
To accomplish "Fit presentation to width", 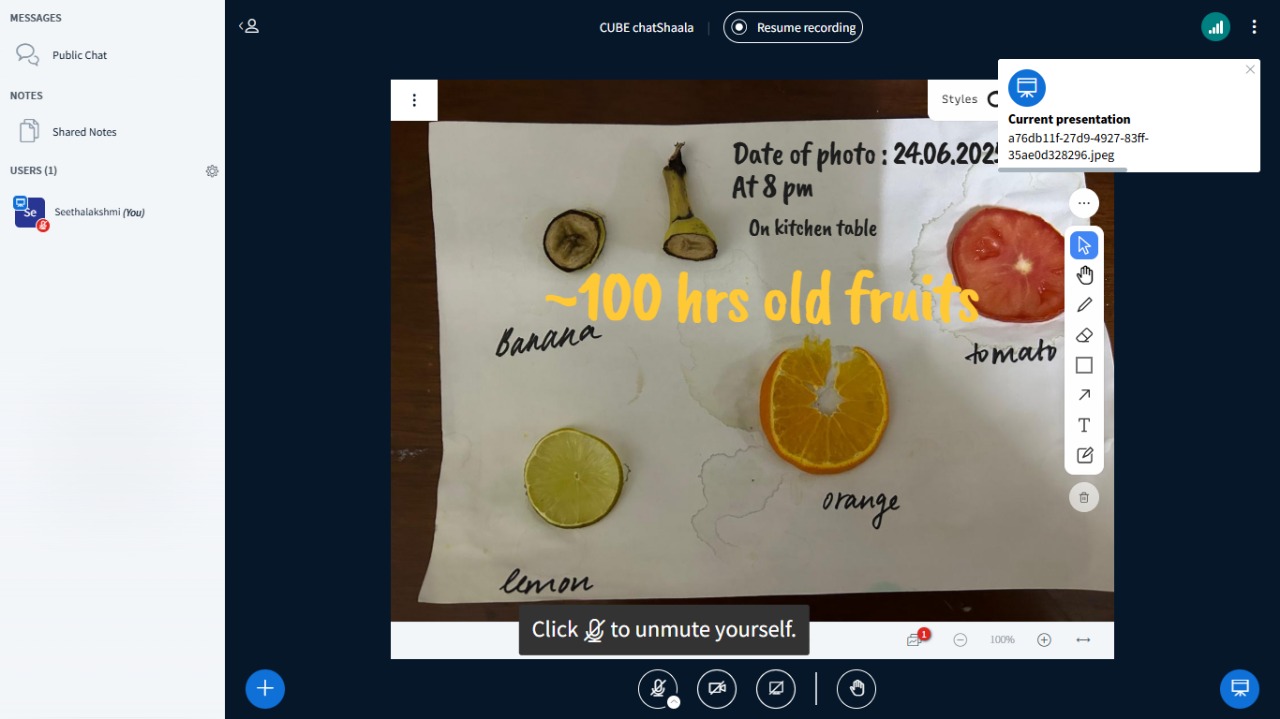I will [x=1083, y=640].
